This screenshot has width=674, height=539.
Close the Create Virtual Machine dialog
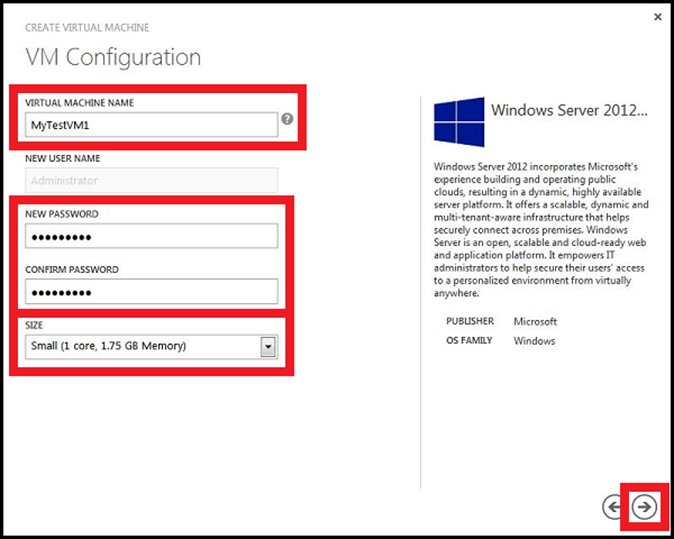coord(658,17)
